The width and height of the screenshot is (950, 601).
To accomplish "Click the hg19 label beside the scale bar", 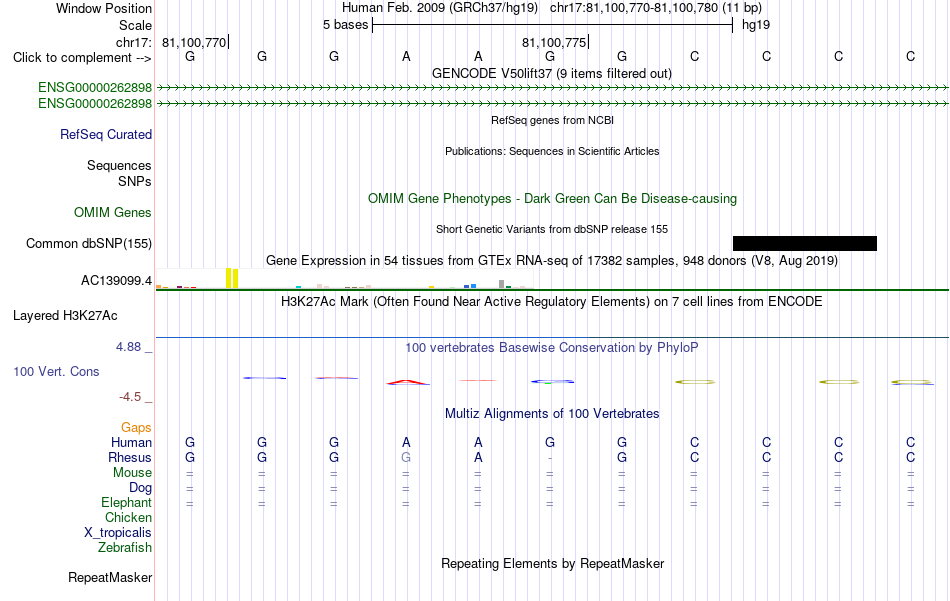I will 756,25.
